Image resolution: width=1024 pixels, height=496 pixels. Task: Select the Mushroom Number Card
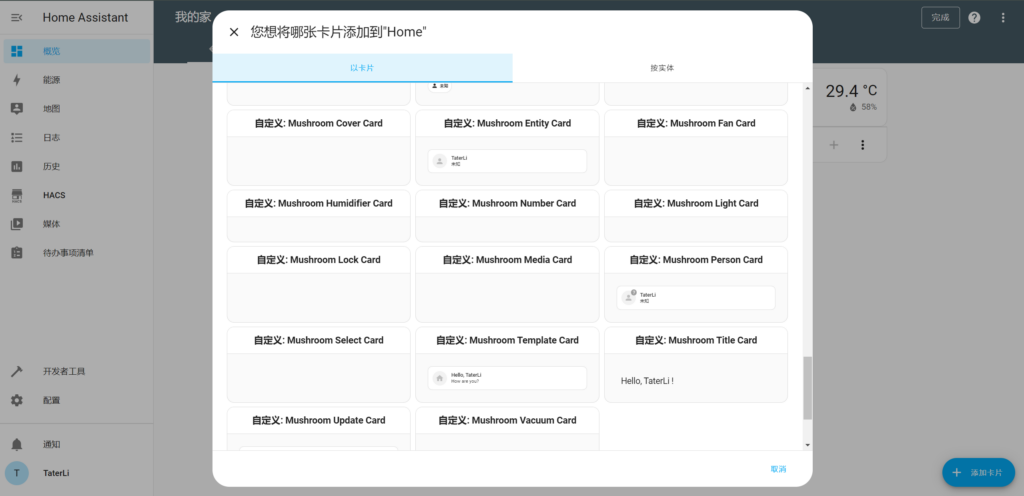click(x=507, y=216)
